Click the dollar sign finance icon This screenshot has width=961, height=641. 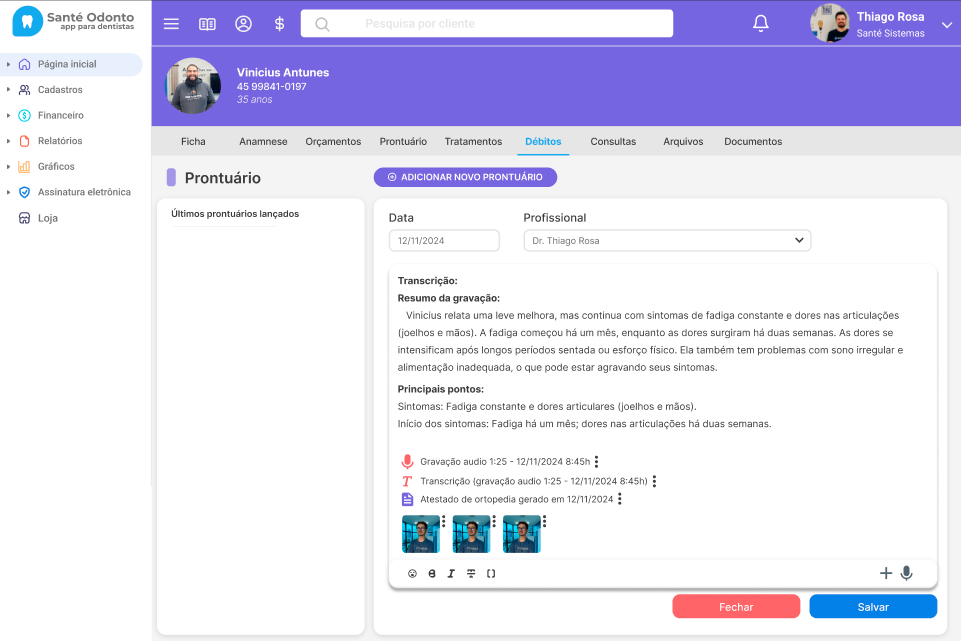click(279, 24)
